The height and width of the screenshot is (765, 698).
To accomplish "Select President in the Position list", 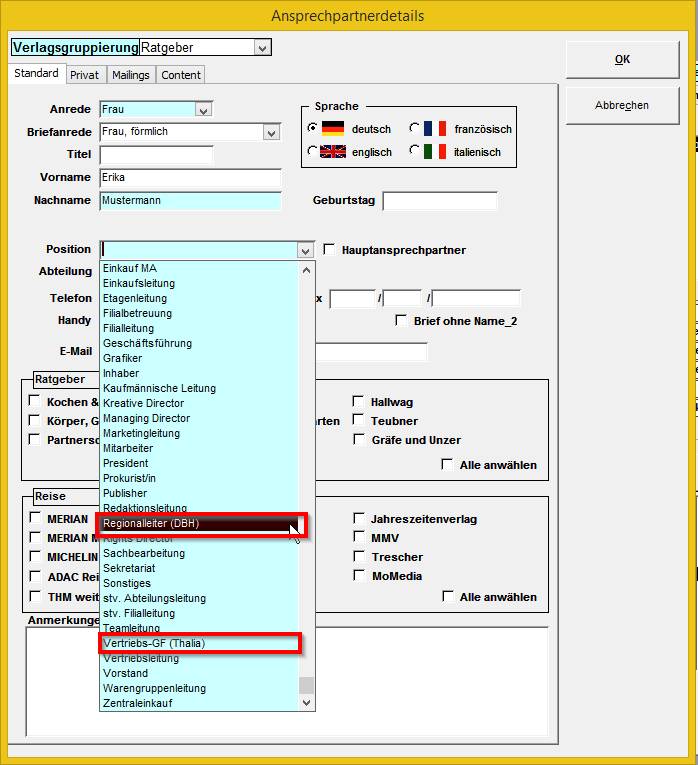I will pos(199,463).
